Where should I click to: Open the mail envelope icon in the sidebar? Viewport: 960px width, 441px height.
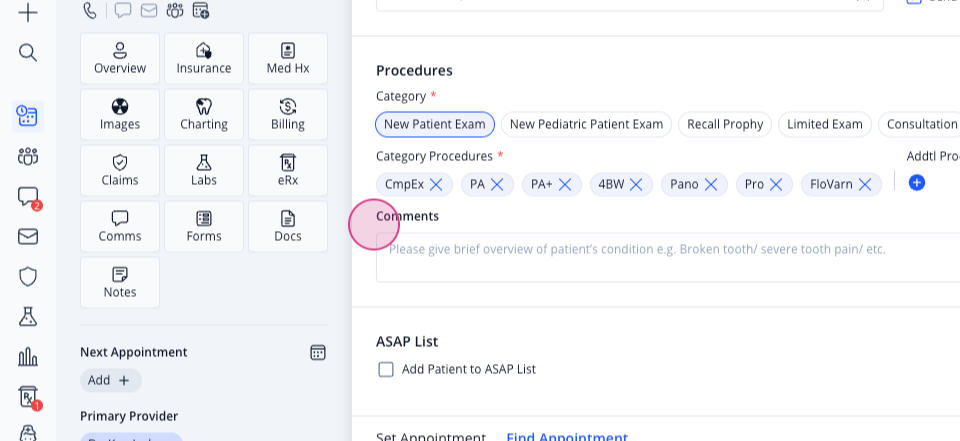(28, 236)
